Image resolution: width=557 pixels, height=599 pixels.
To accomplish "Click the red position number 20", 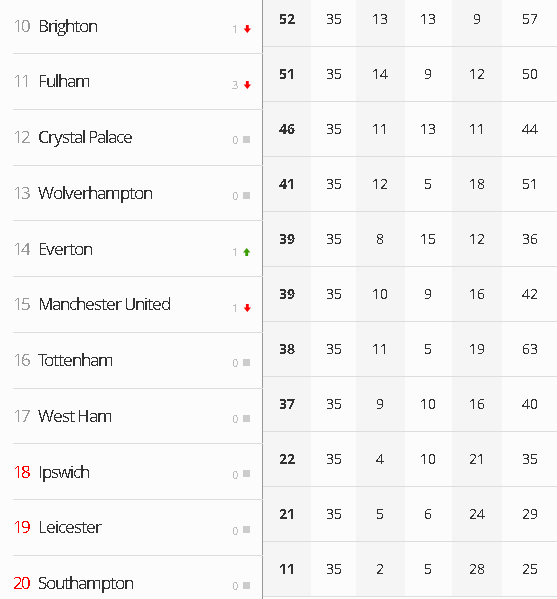I will pos(22,583).
